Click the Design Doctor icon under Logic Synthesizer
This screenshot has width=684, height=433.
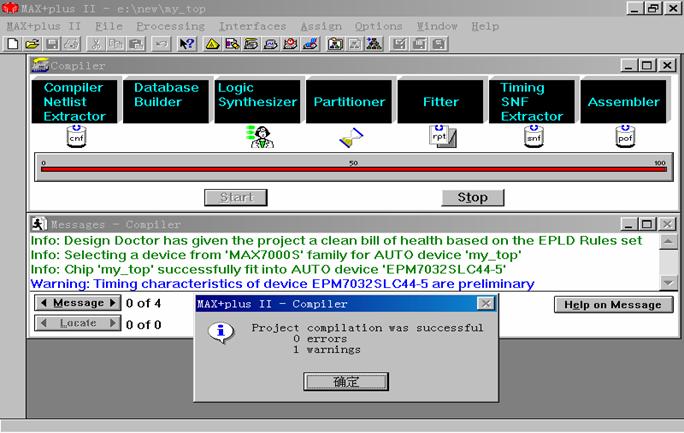260,136
